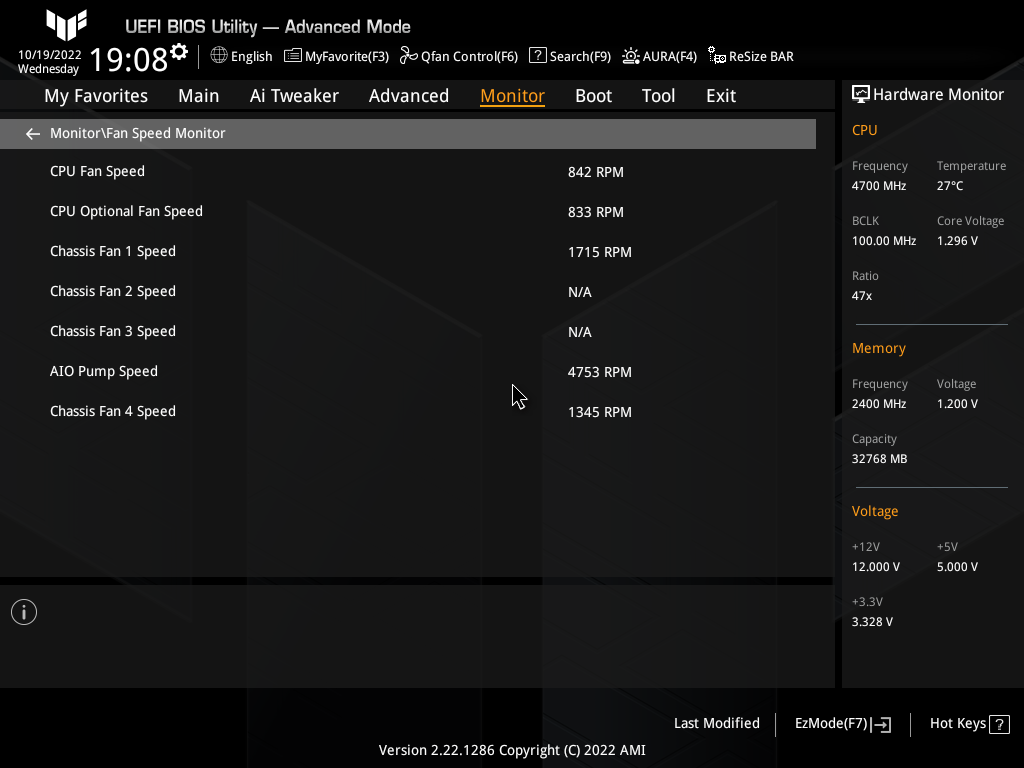The height and width of the screenshot is (768, 1024).
Task: Switch to the Boot tab
Action: point(593,95)
